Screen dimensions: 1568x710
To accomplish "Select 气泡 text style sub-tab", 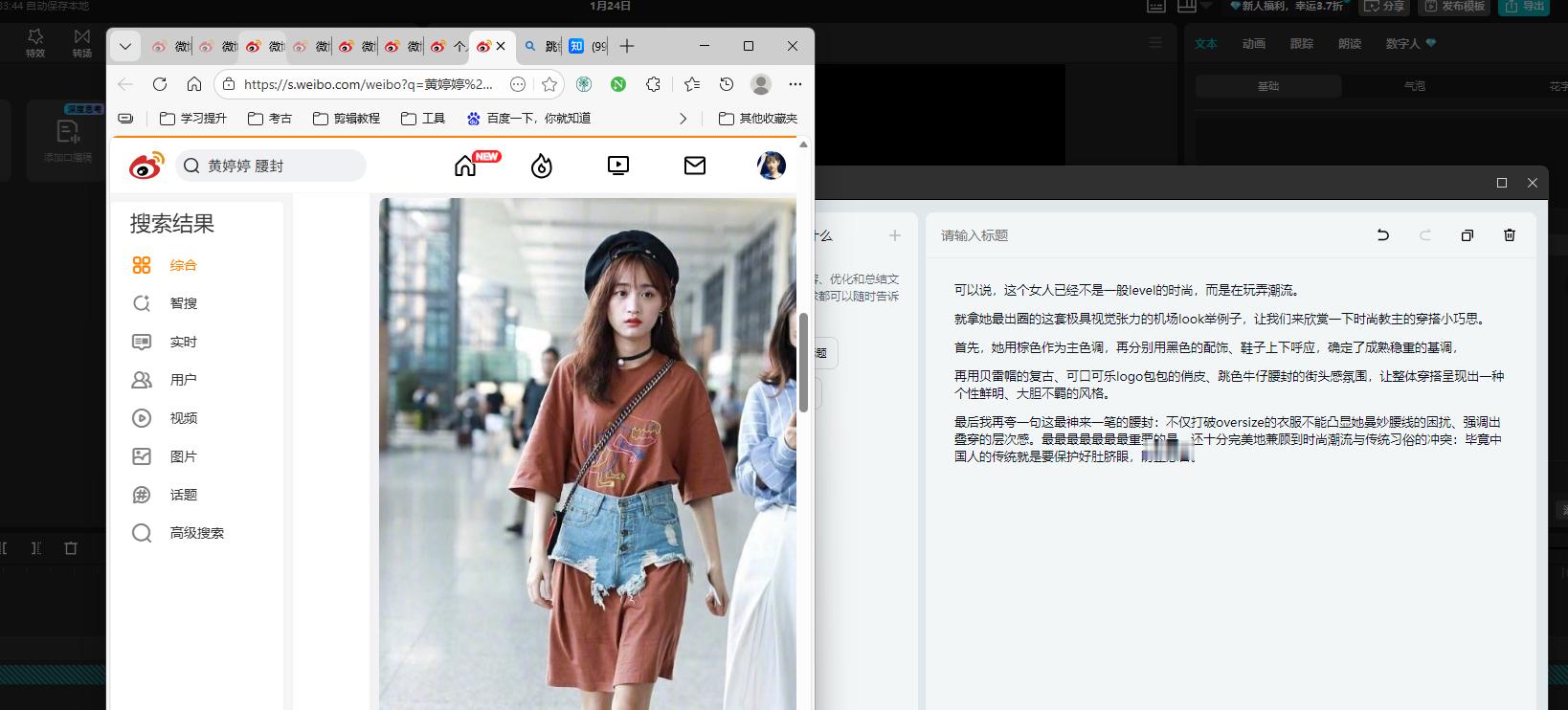I will coord(1415,86).
